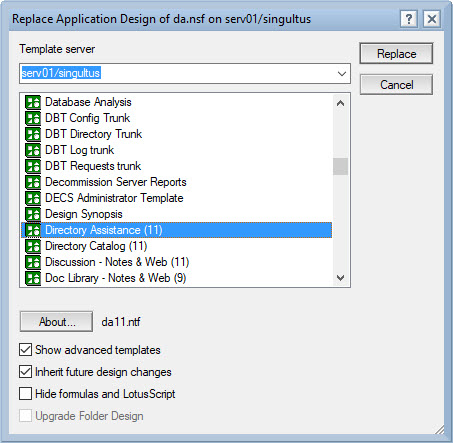Select Discussion - Notes & Web (11) entry

(177, 262)
